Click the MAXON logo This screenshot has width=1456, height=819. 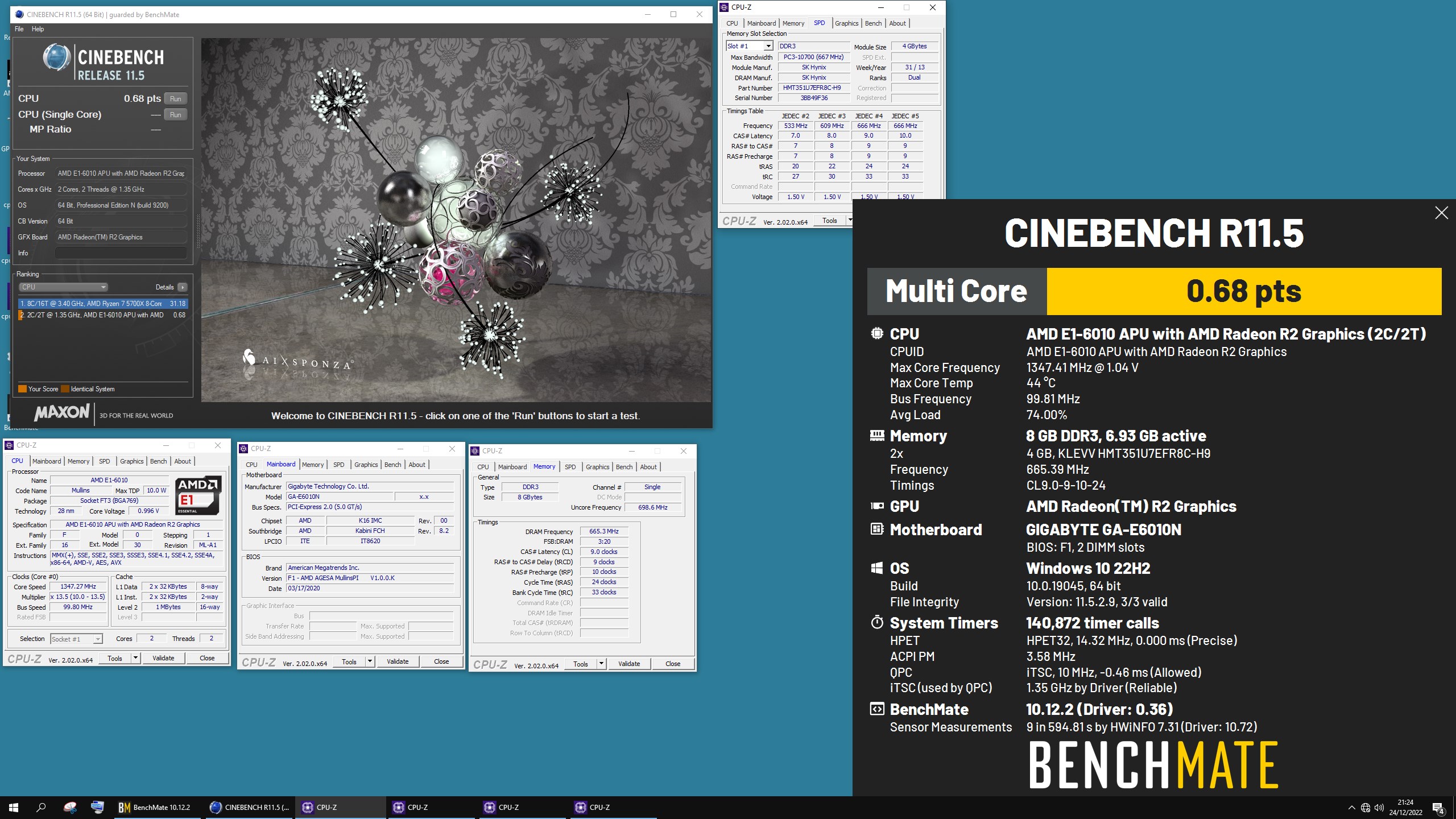(x=61, y=412)
